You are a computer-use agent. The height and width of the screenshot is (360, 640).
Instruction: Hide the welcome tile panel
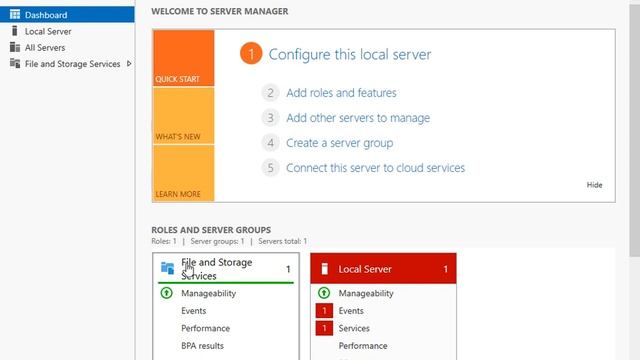(594, 185)
